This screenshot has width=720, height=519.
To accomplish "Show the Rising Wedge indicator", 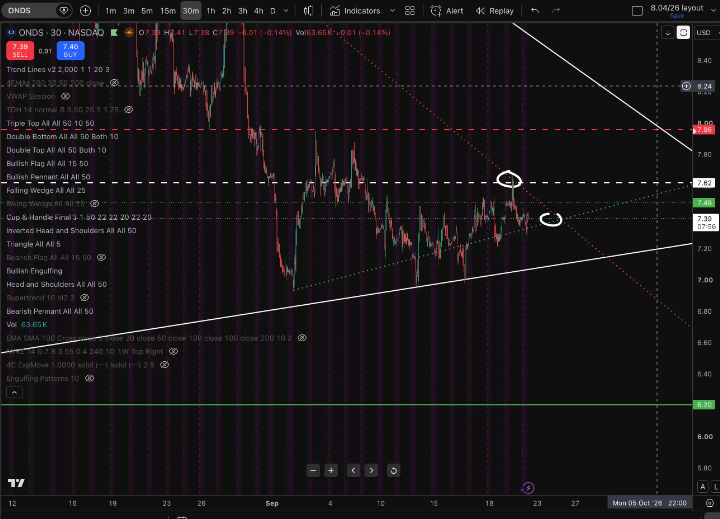I will [x=95, y=203].
